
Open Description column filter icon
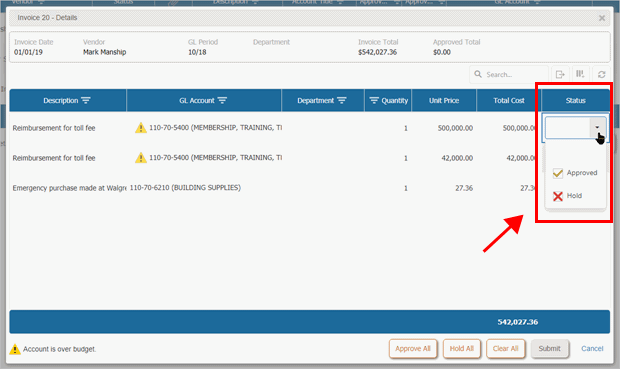click(86, 100)
